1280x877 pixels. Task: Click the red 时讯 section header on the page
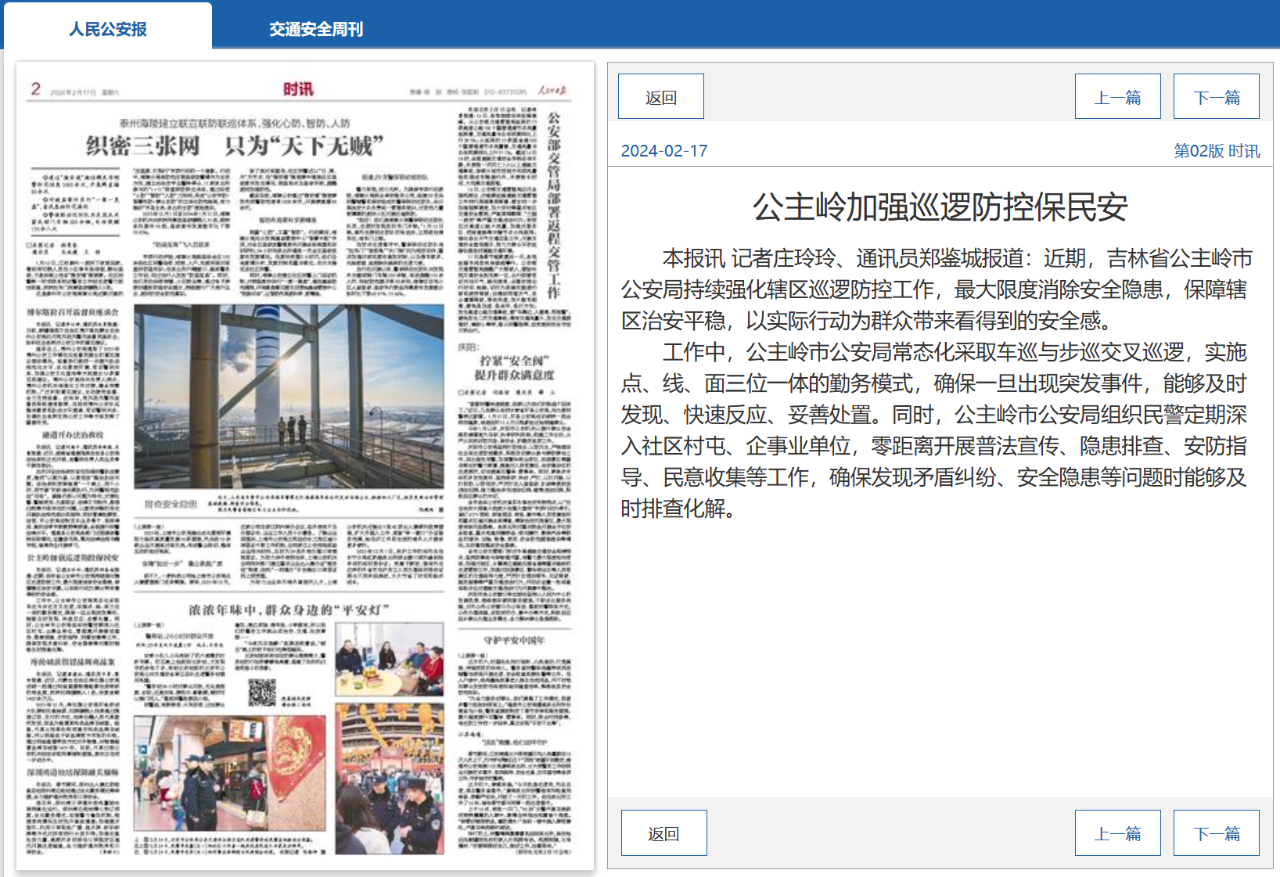pos(297,90)
